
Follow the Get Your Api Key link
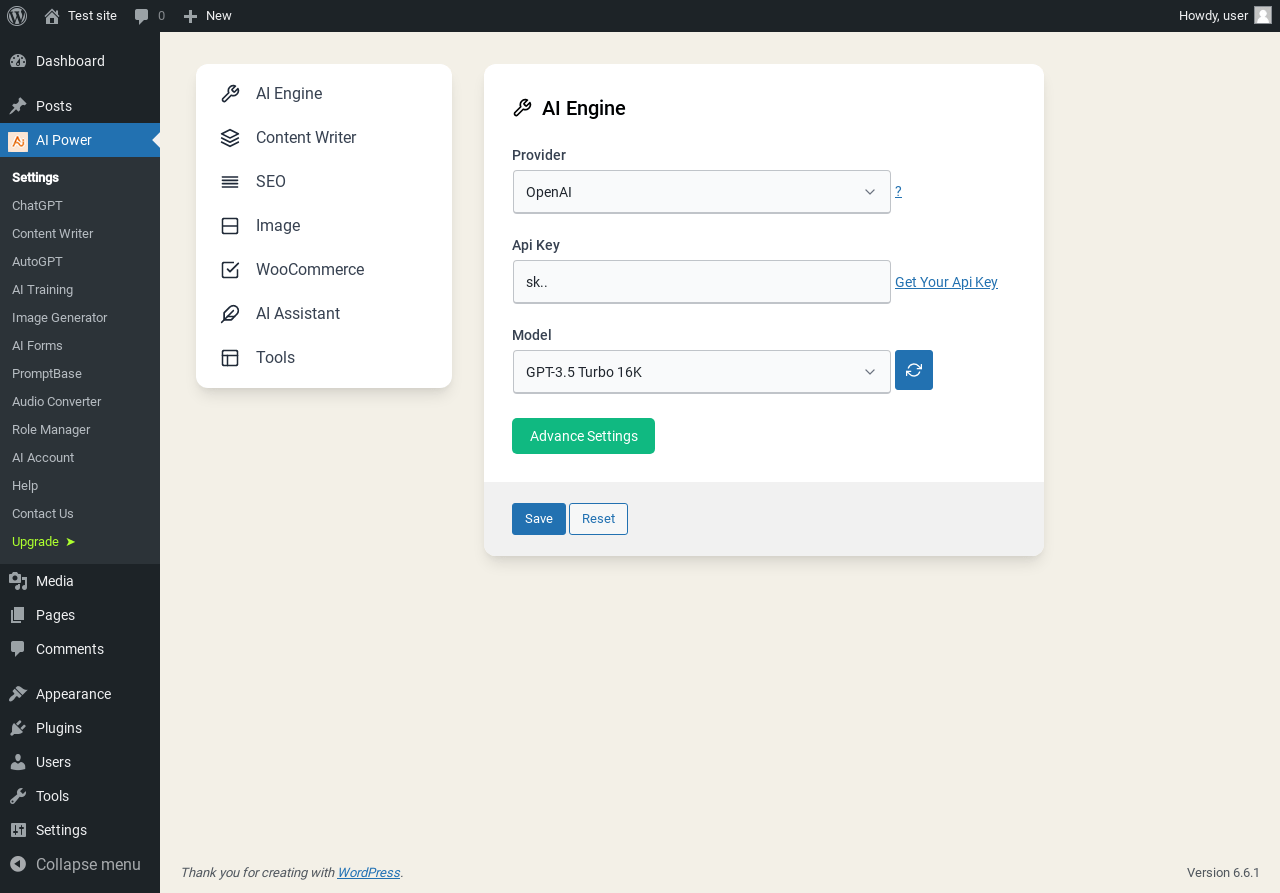pos(946,282)
